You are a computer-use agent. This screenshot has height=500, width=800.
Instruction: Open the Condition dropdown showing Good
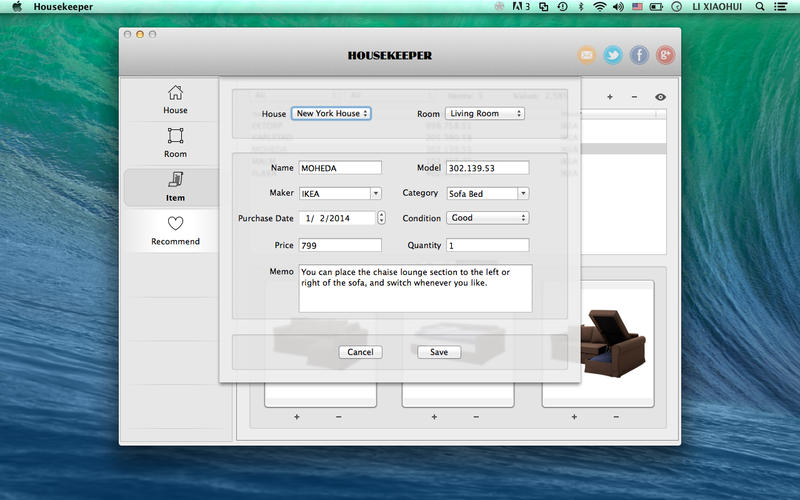point(488,218)
